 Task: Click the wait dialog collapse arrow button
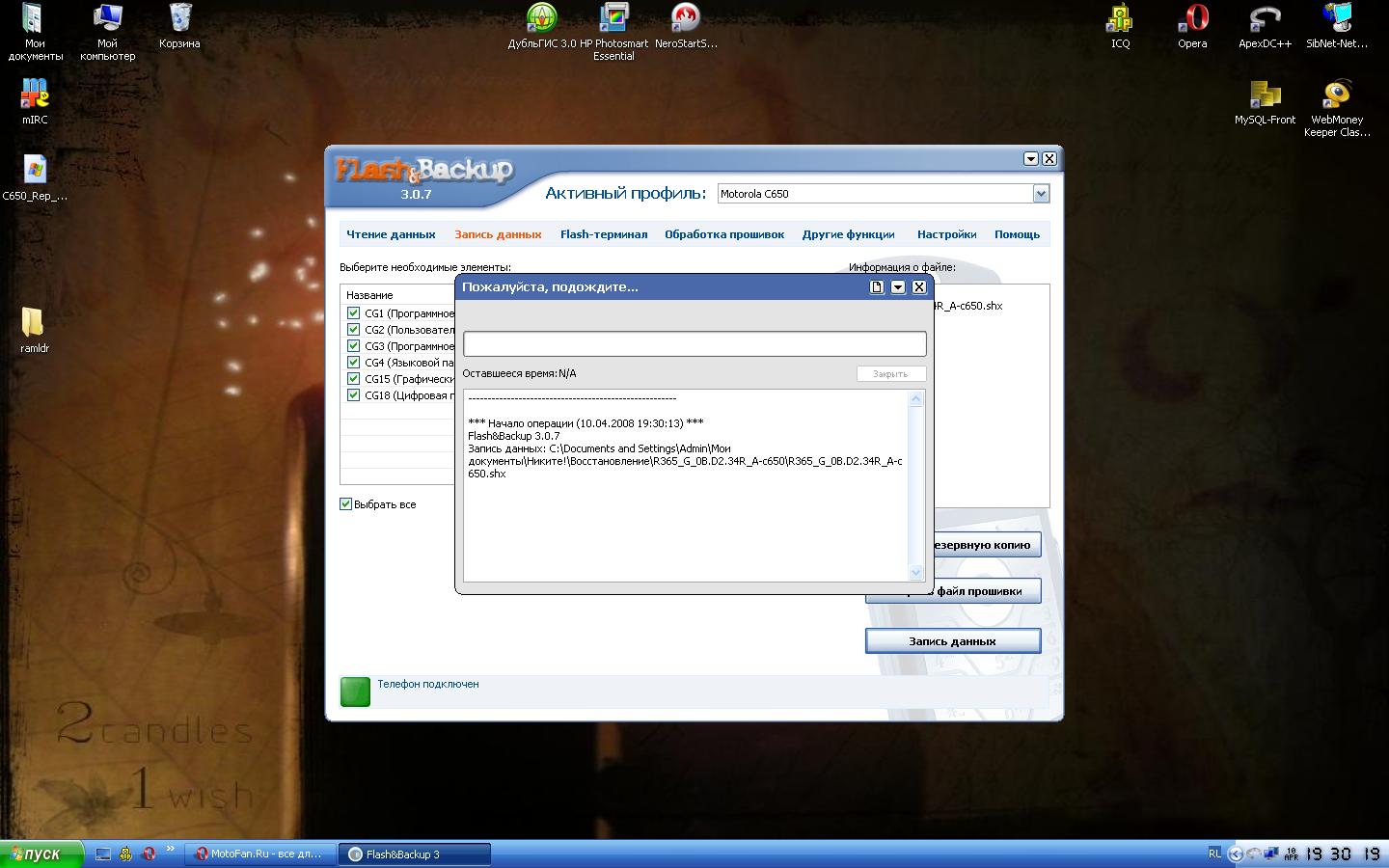pos(898,286)
